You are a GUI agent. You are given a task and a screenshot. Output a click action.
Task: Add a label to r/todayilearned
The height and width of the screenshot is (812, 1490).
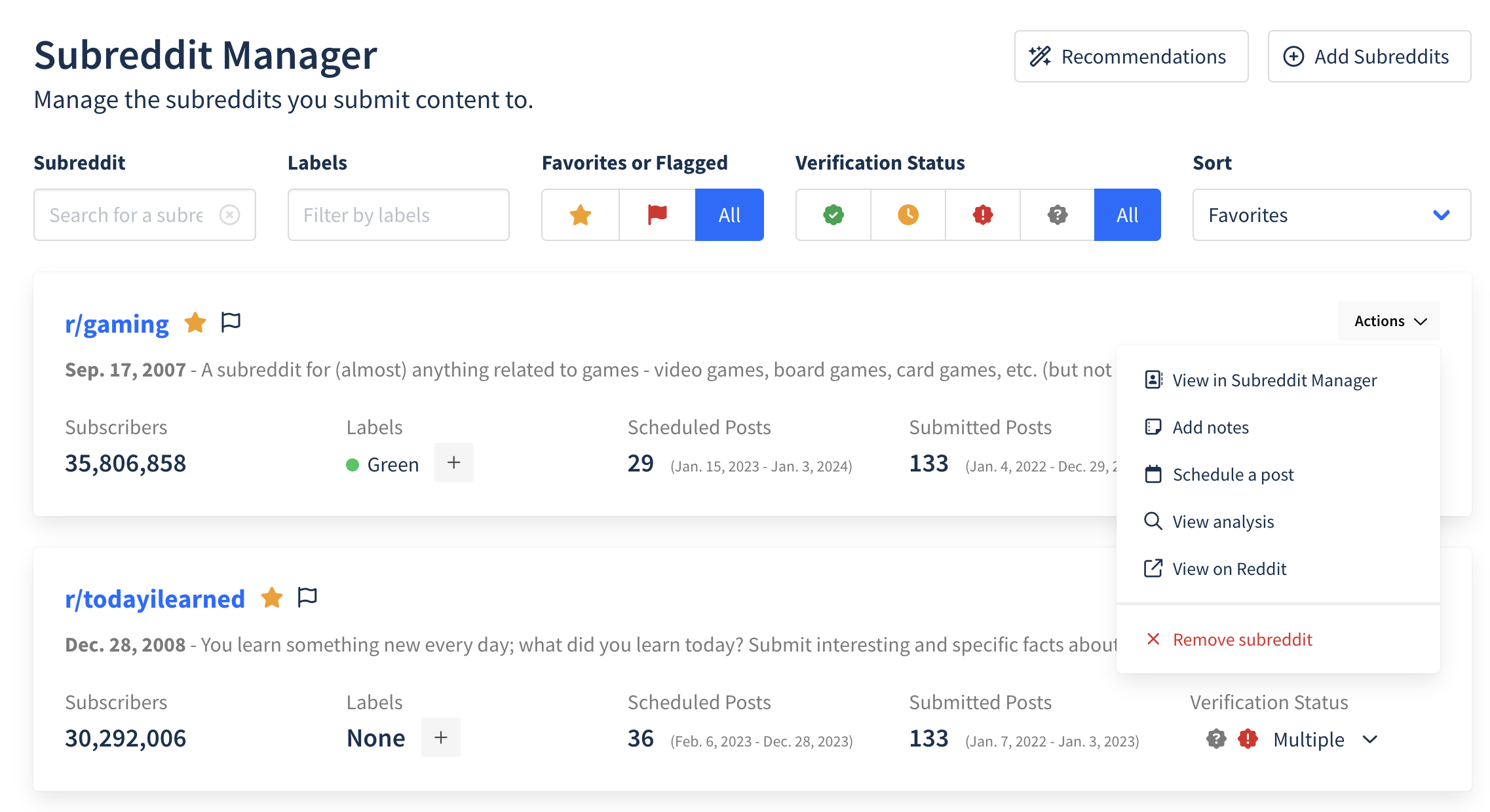(x=441, y=737)
